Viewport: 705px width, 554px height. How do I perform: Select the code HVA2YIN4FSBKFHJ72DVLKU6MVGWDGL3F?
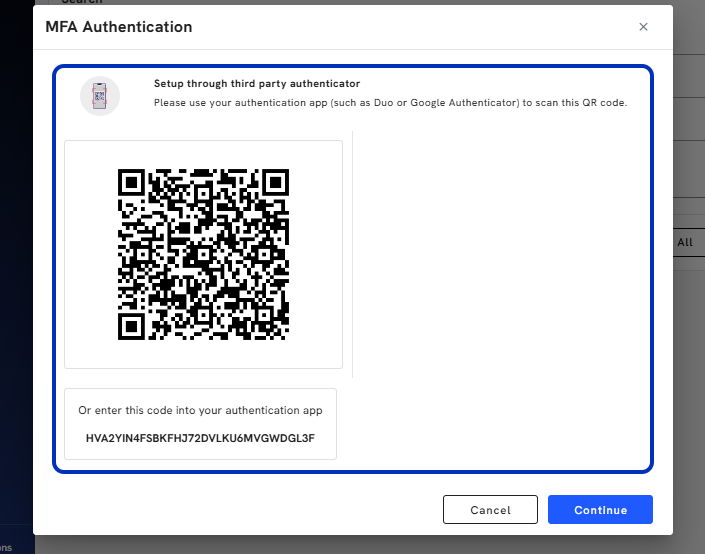pos(200,438)
